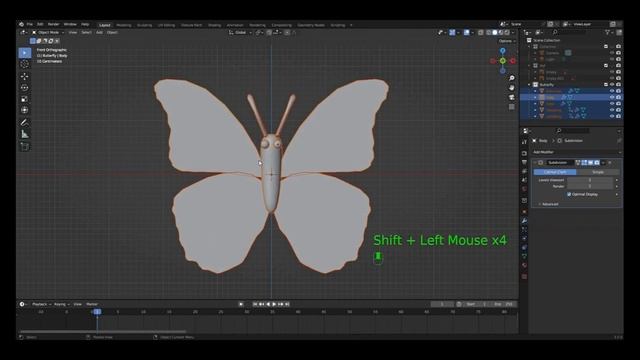Switch to Sculpting workspace tab
This screenshot has height=360, width=640.
click(144, 25)
